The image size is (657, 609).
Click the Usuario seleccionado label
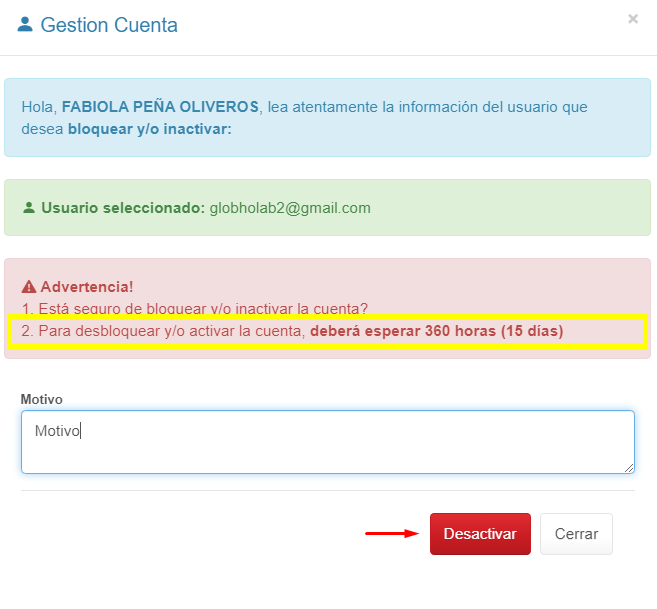(x=123, y=208)
